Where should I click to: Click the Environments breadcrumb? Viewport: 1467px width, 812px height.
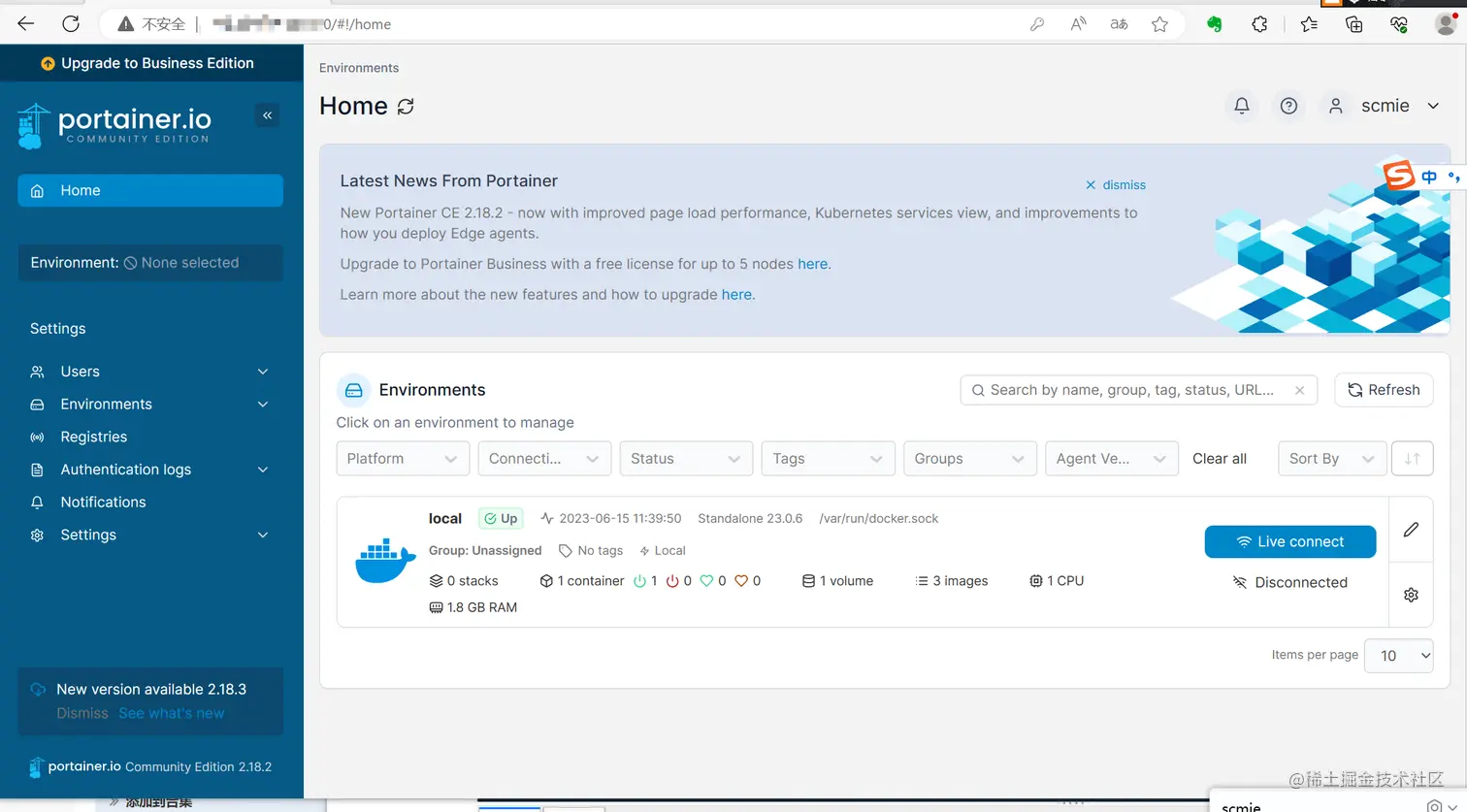[359, 68]
